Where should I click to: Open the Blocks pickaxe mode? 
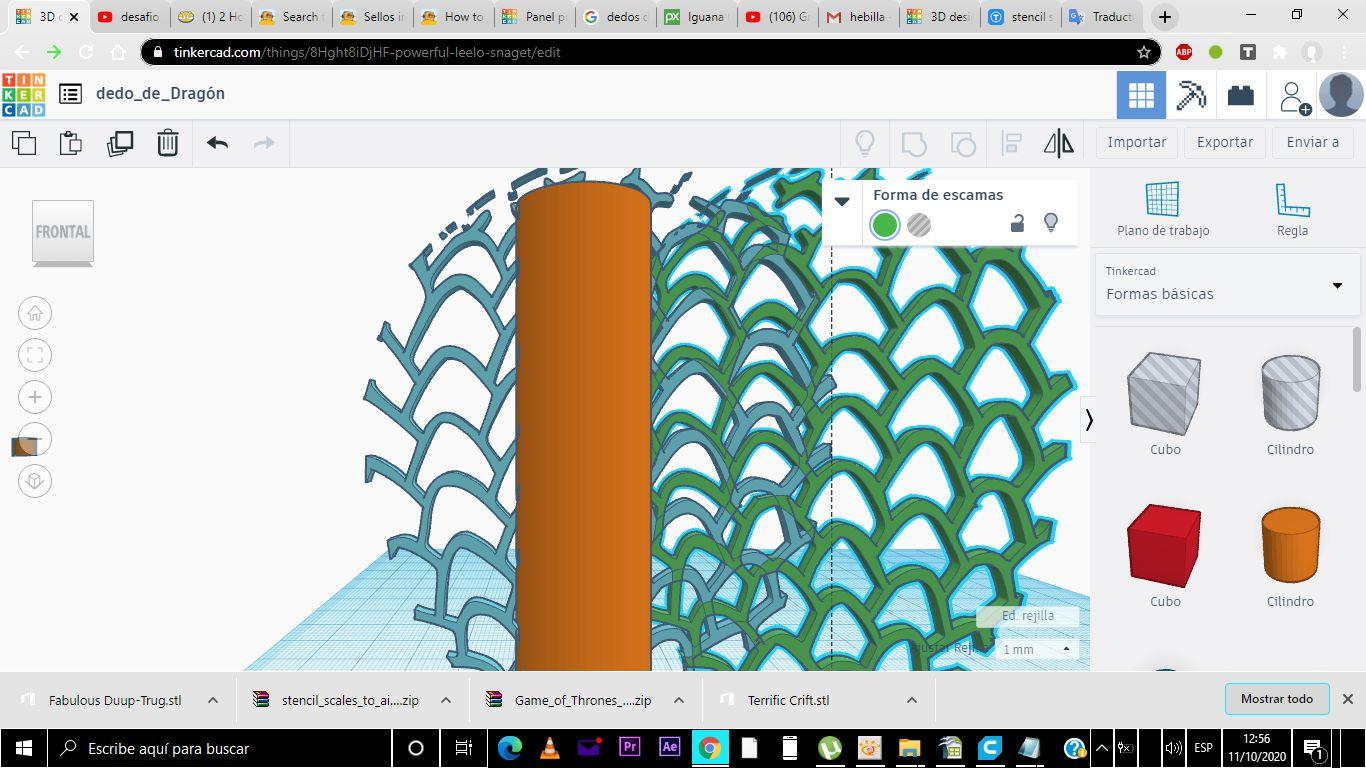pyautogui.click(x=1191, y=95)
